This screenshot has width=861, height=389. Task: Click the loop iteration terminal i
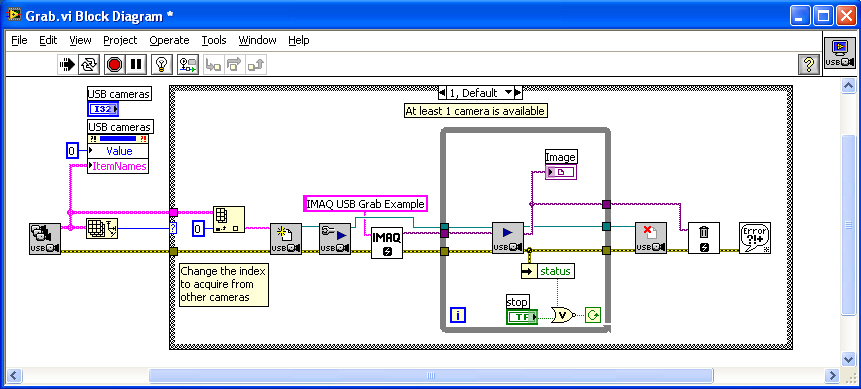[458, 315]
